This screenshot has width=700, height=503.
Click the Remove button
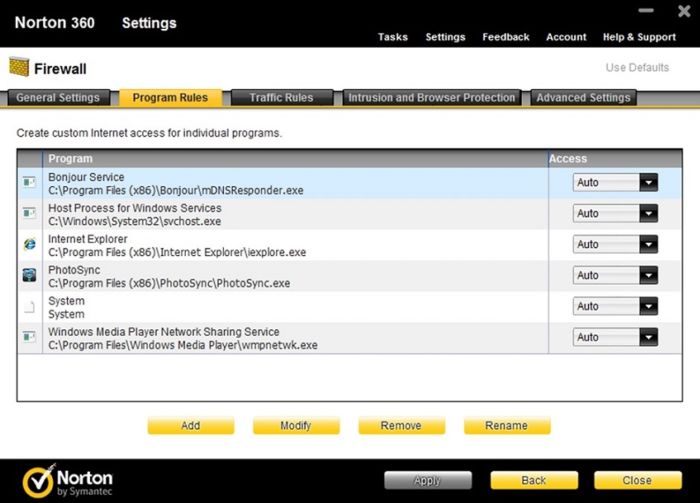click(x=401, y=425)
